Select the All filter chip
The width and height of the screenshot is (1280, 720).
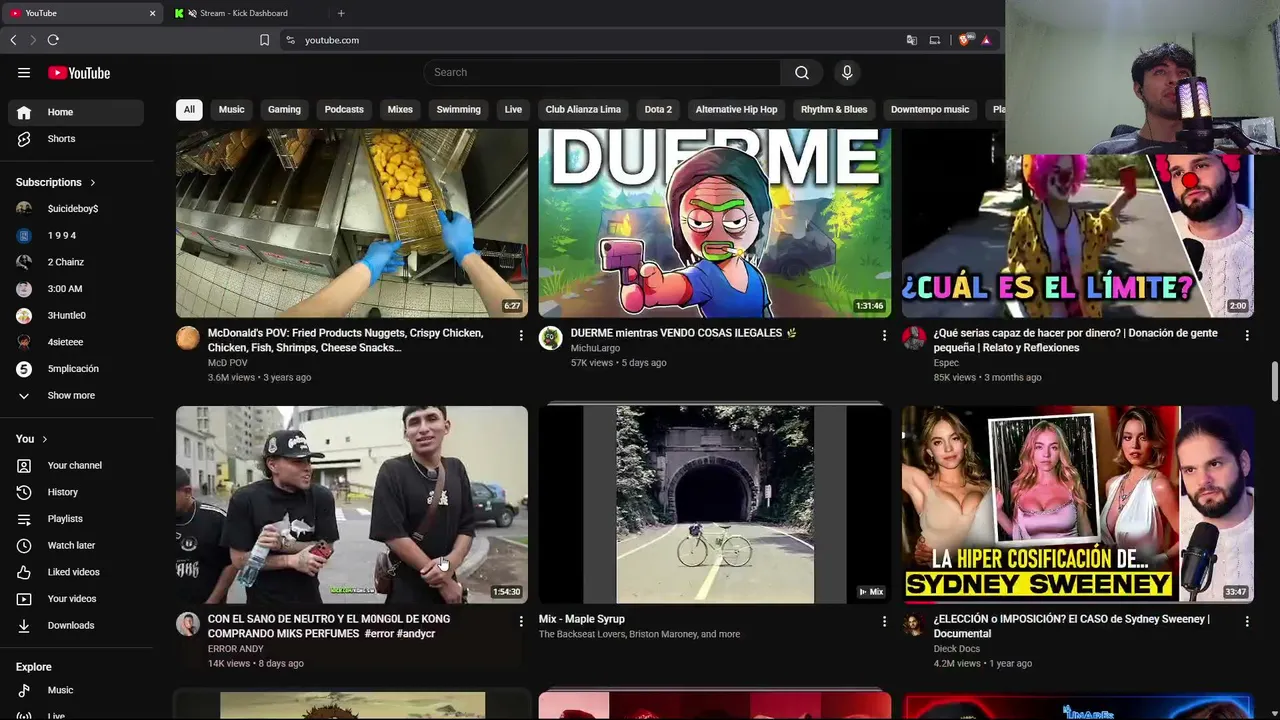coord(189,110)
